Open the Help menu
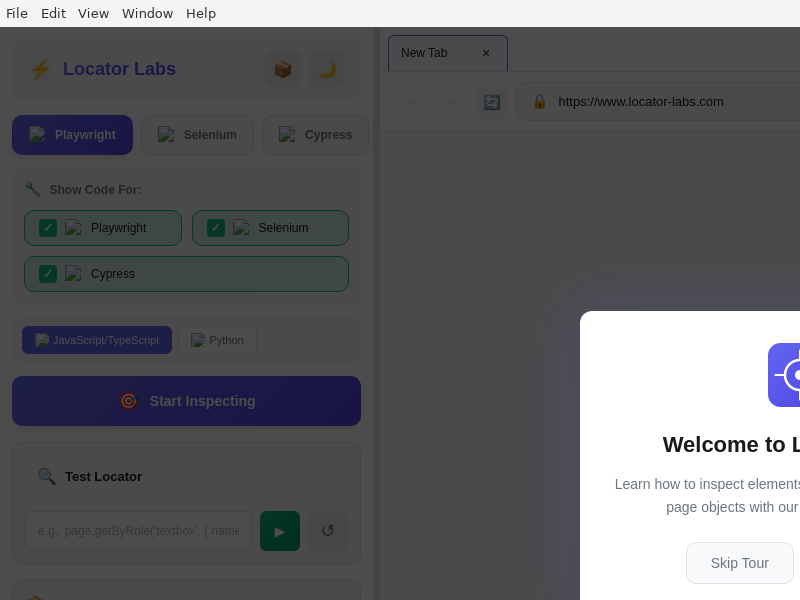The width and height of the screenshot is (800, 600). click(201, 13)
